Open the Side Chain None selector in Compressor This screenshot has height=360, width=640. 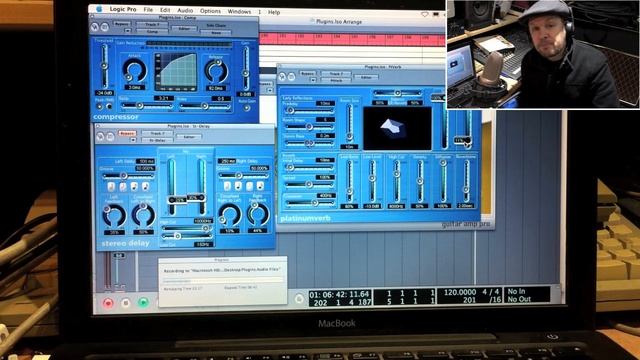click(x=216, y=33)
